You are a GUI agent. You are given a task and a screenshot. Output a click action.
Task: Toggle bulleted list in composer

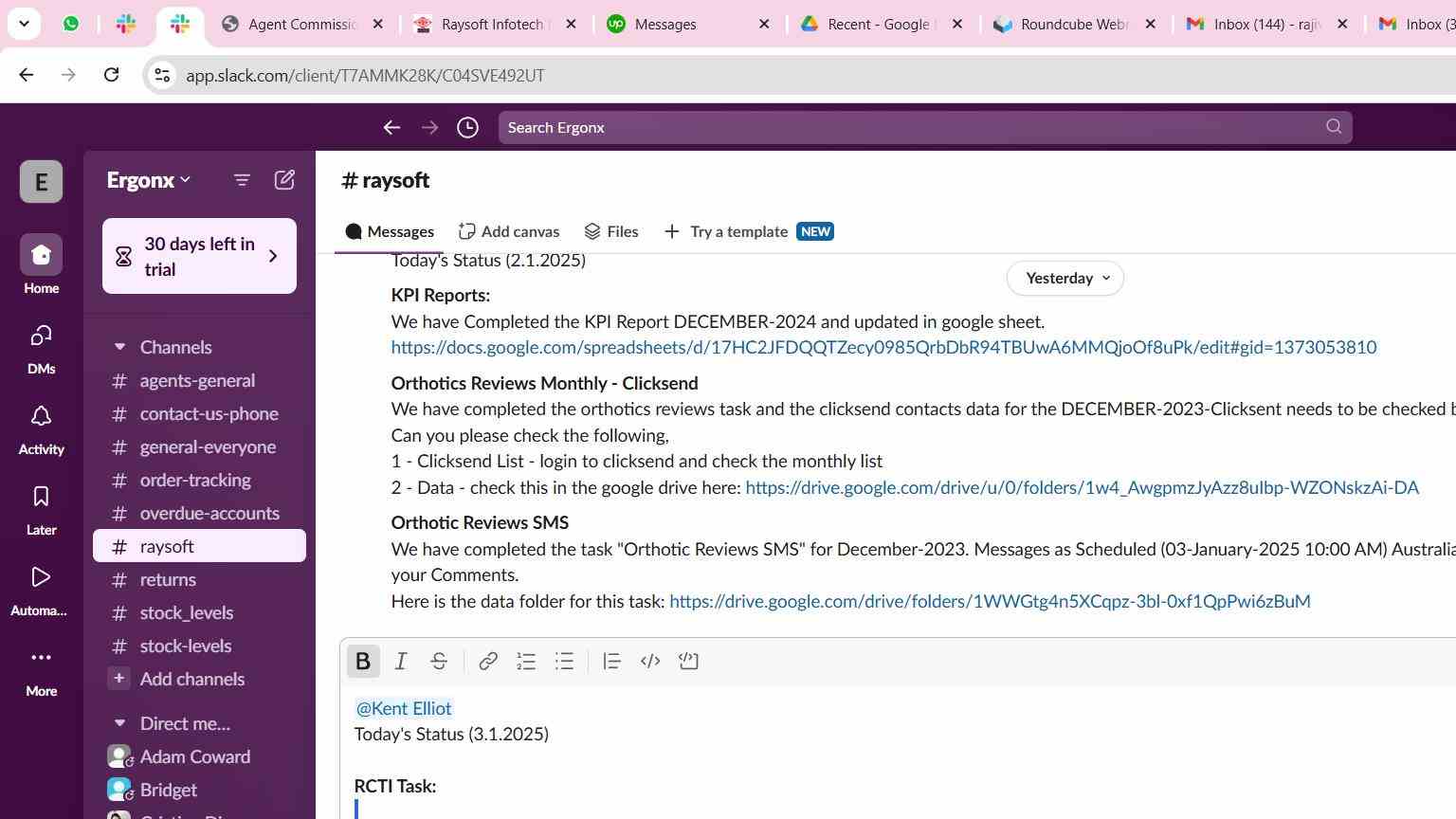click(564, 662)
